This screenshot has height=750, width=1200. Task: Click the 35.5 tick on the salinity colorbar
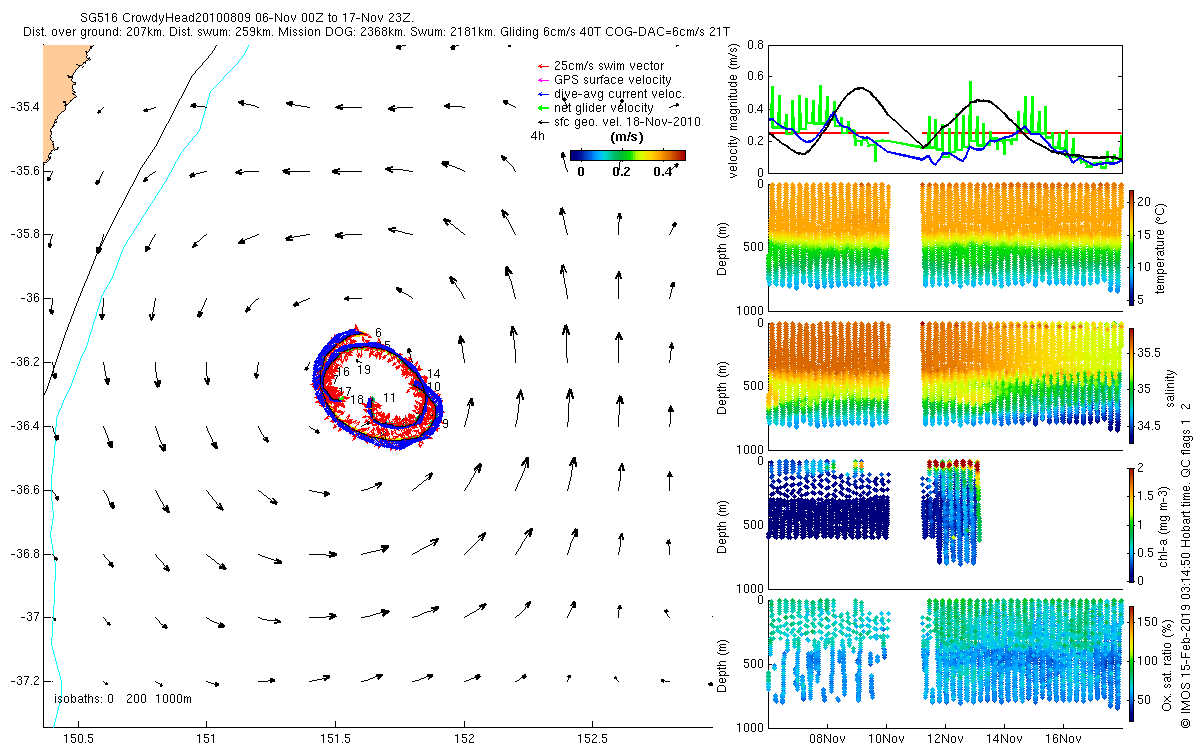[x=1151, y=353]
